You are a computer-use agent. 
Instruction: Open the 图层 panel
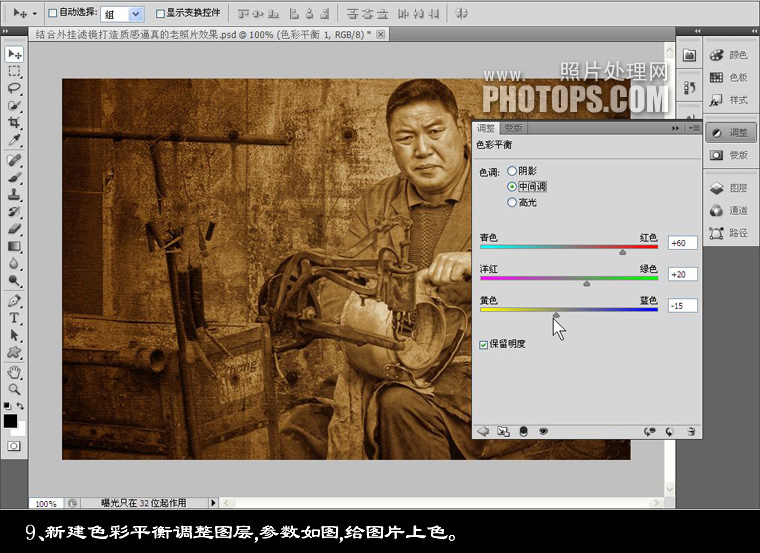pos(729,188)
